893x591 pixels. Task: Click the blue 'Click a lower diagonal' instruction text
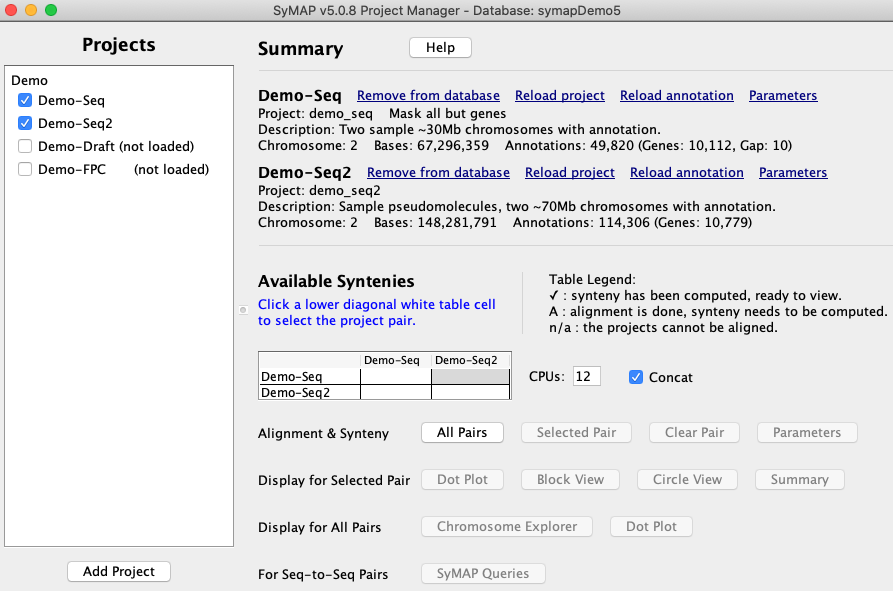coord(376,313)
